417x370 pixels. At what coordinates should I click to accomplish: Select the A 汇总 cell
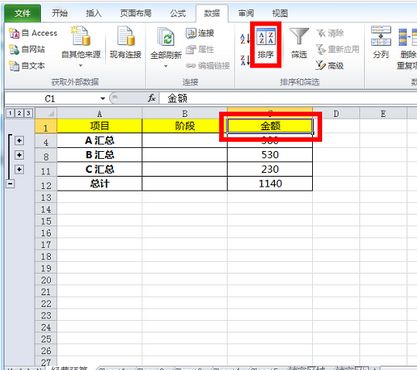pyautogui.click(x=100, y=141)
